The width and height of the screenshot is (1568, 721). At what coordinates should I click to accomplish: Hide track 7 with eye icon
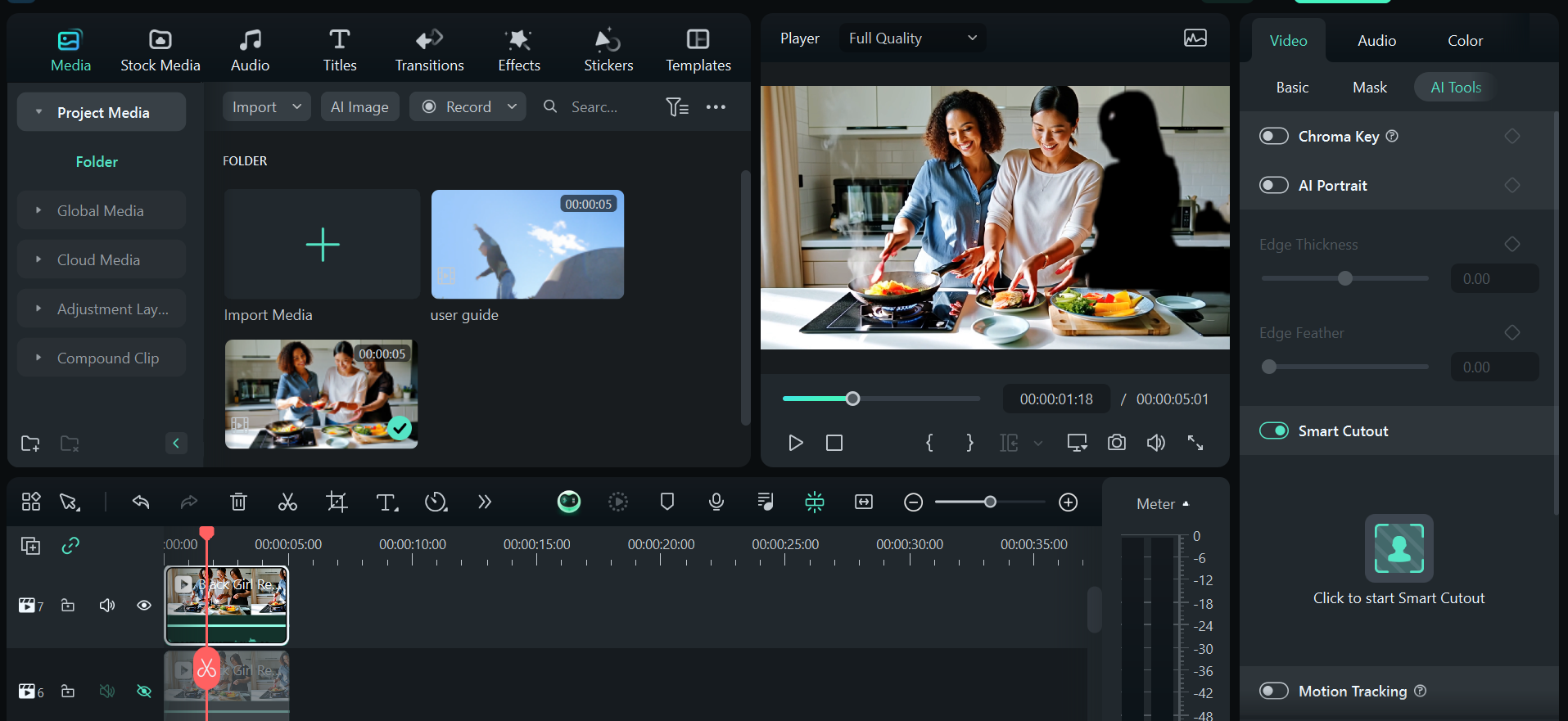click(144, 606)
